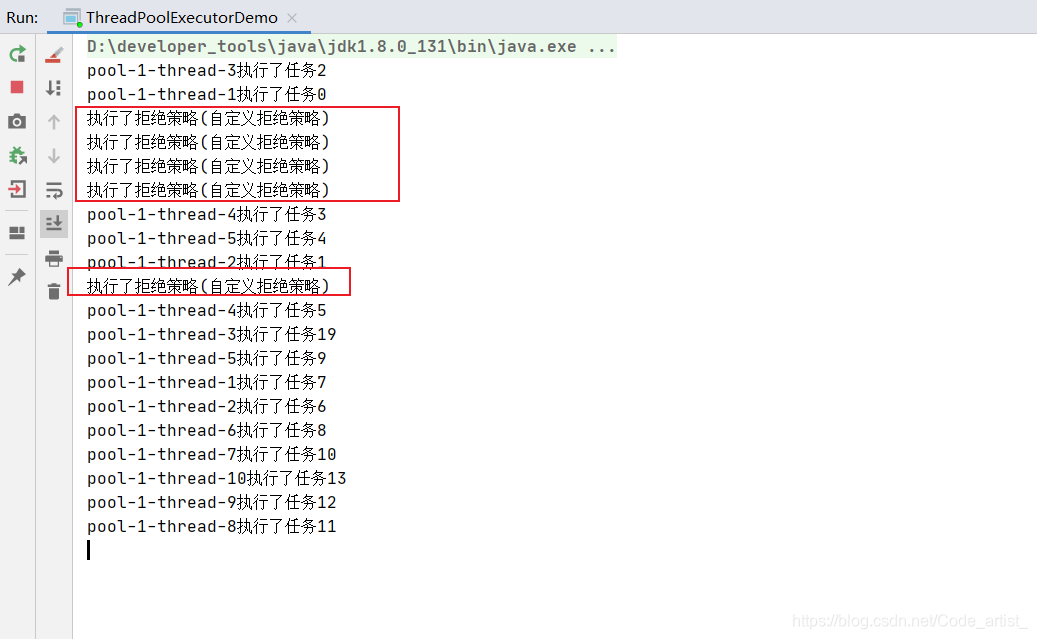
Task: Click the line 'pool-1-thread-7执行了任务10'
Action: pos(212,455)
